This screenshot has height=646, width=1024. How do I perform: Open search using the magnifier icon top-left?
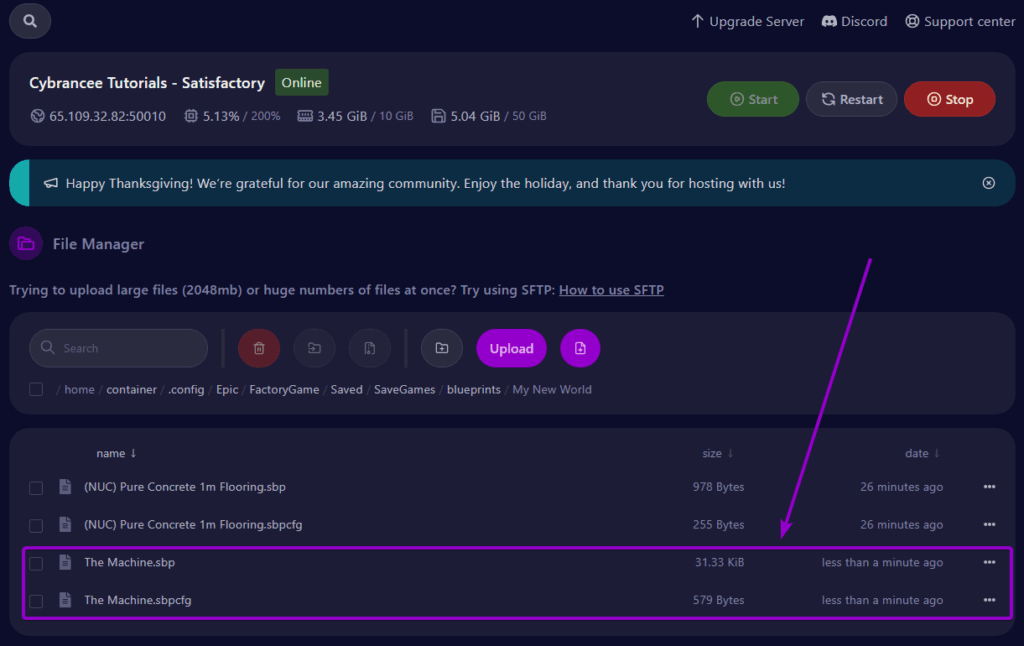[29, 20]
